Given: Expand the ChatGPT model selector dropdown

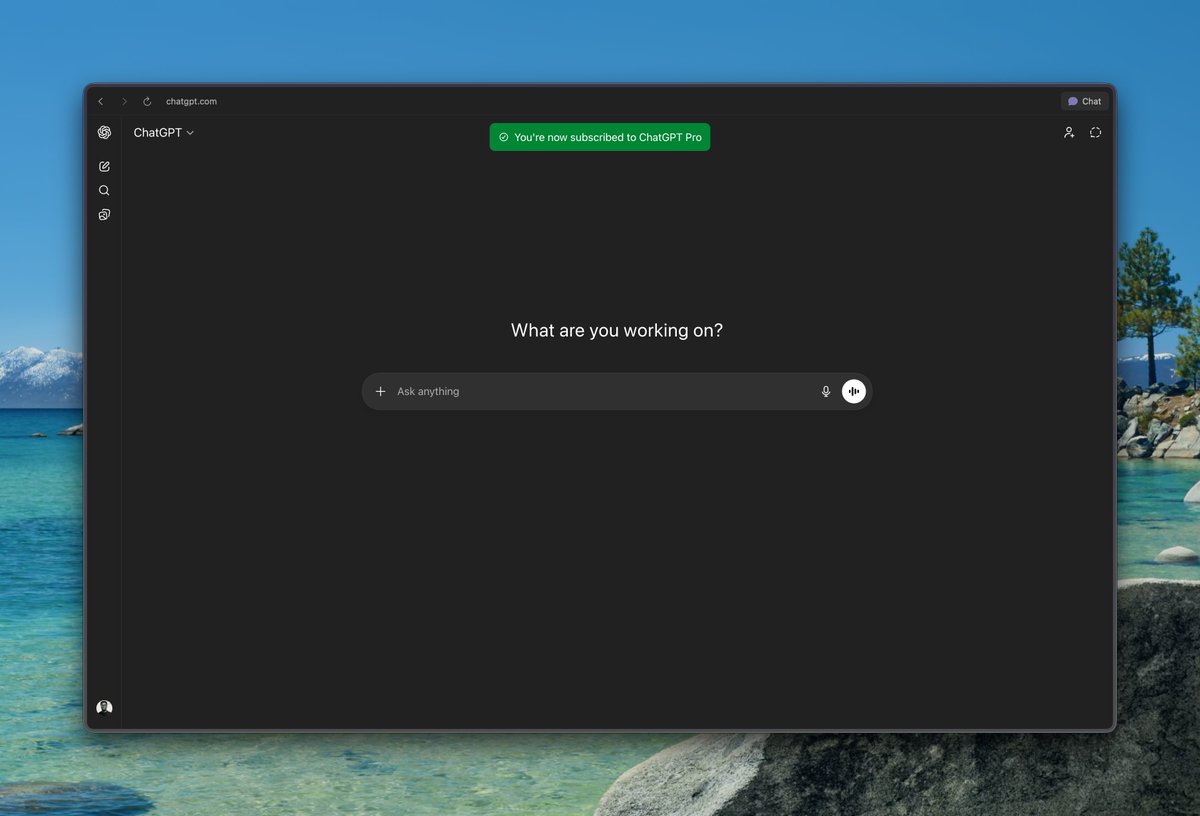Looking at the screenshot, I should click(164, 132).
